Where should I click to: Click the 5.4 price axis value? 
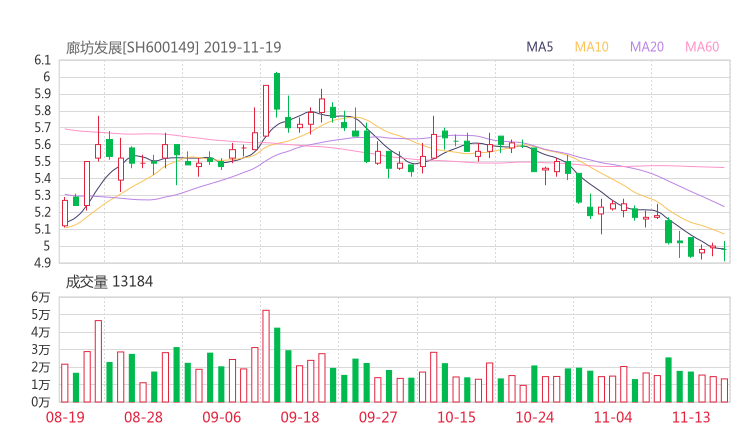[x=42, y=178]
